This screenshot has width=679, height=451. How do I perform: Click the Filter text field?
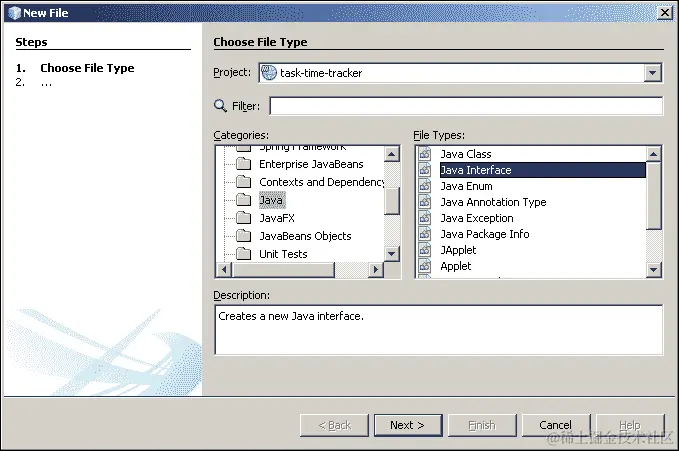[x=466, y=106]
